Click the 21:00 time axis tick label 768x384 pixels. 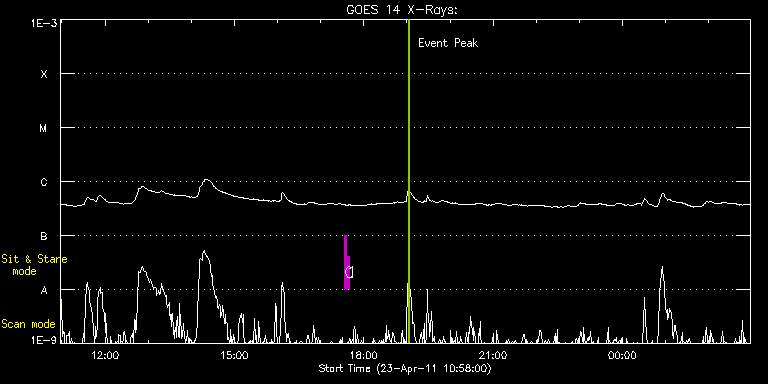(x=493, y=355)
